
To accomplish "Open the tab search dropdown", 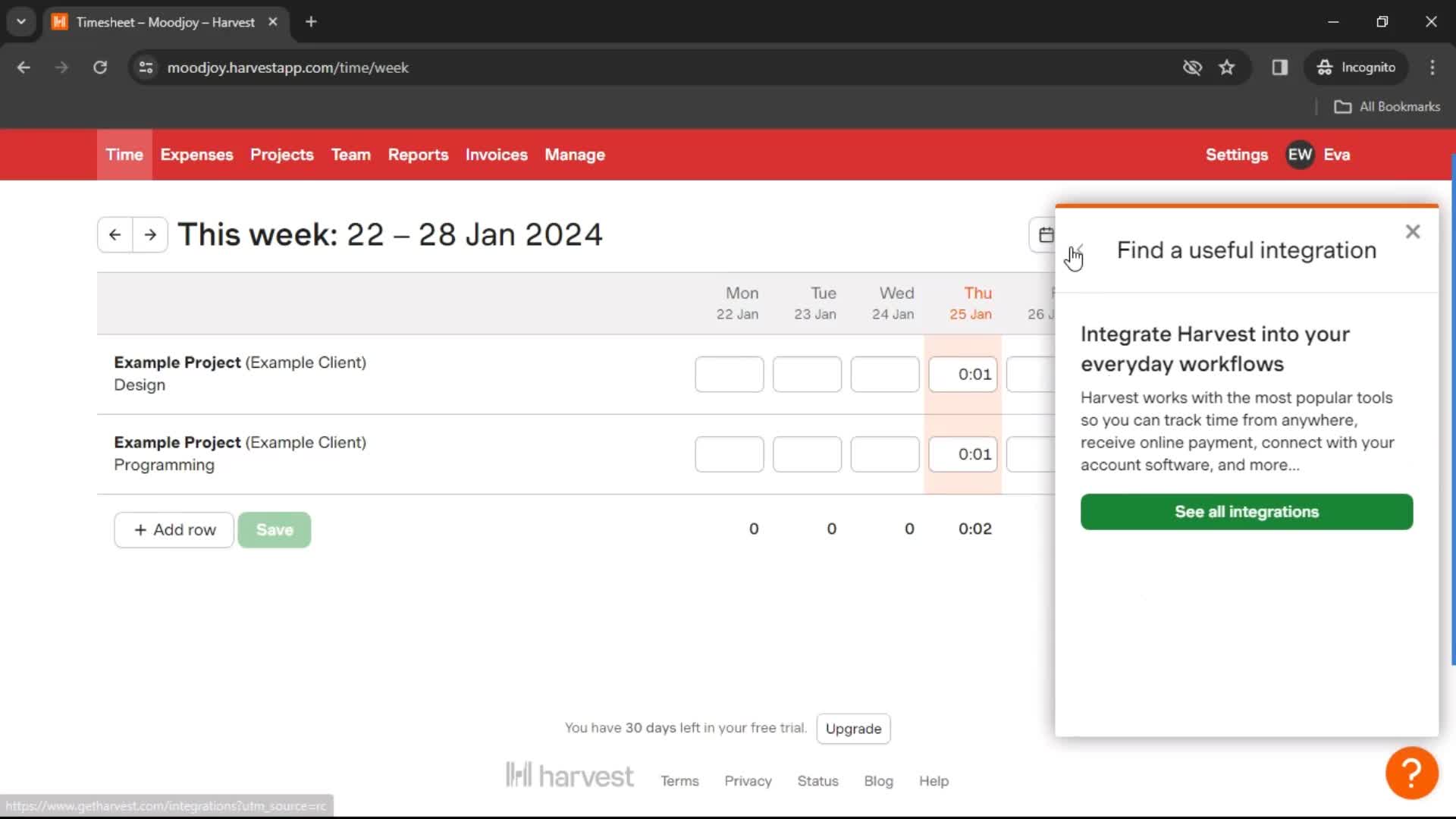I will click(x=21, y=22).
